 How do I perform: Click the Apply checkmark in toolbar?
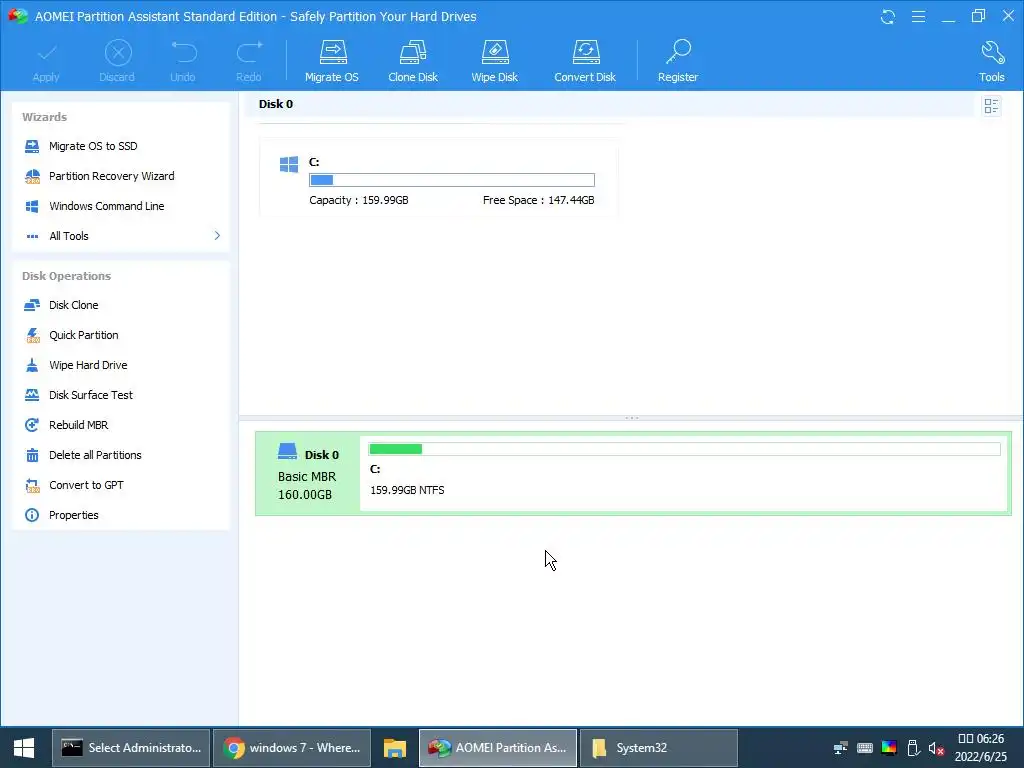pos(46,52)
